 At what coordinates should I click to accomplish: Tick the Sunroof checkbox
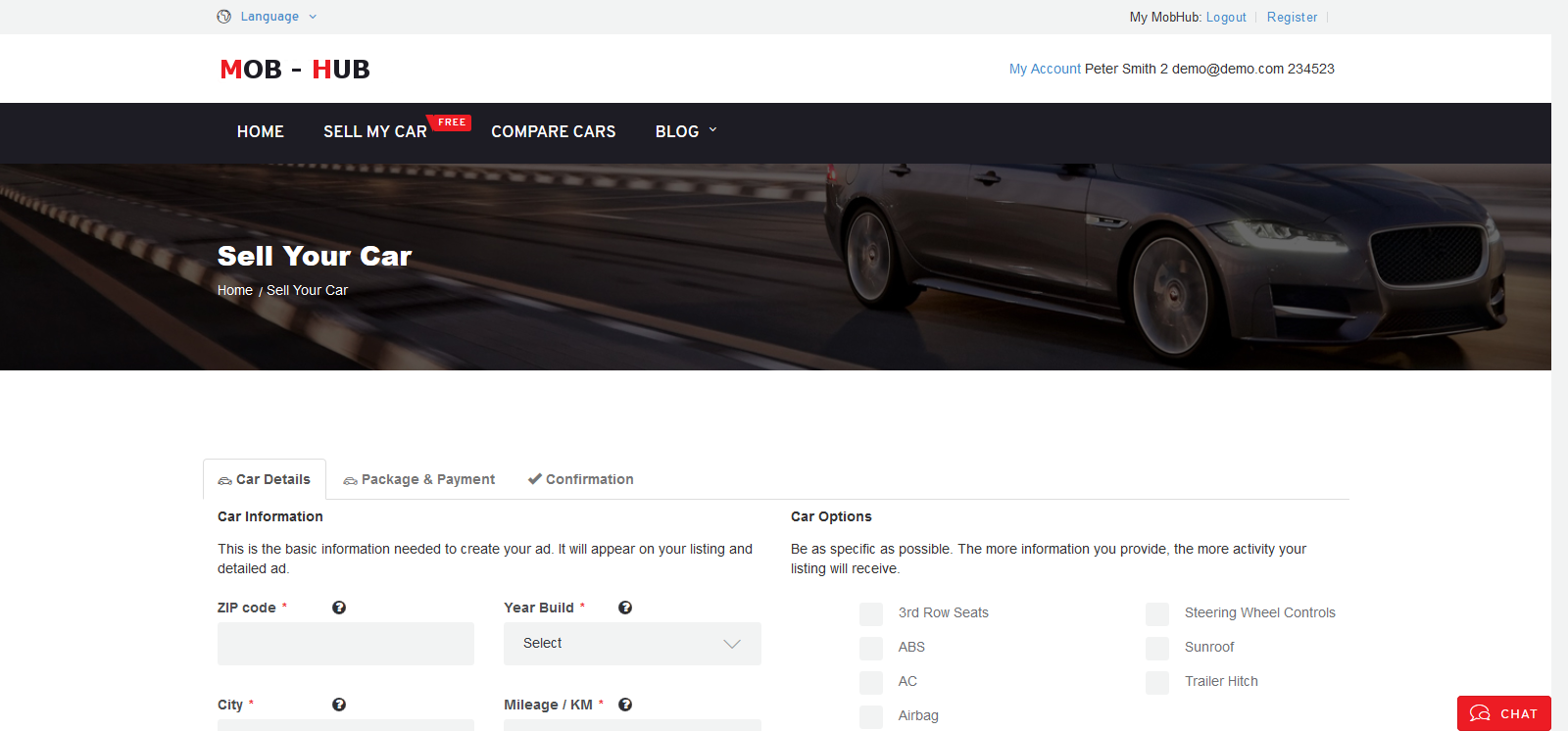click(1157, 649)
